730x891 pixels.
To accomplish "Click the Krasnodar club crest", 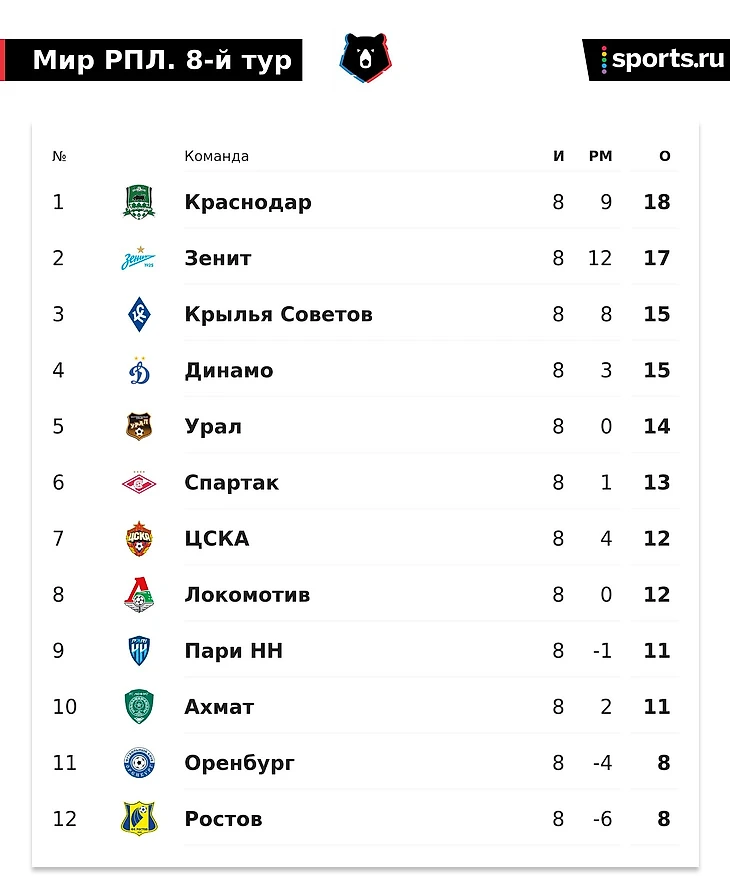I will [x=139, y=202].
